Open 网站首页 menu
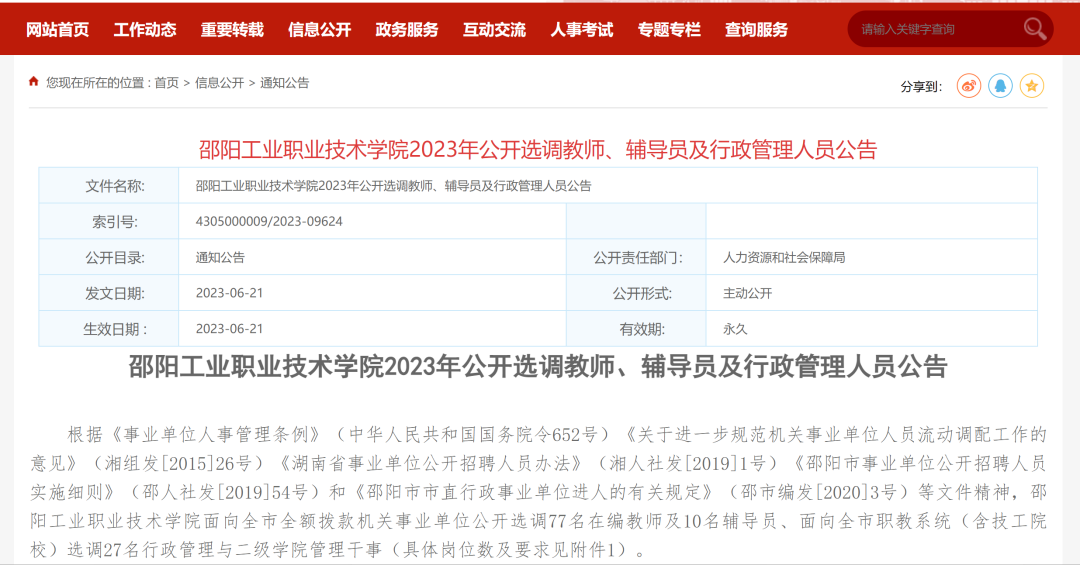The image size is (1080, 565). coord(58,30)
